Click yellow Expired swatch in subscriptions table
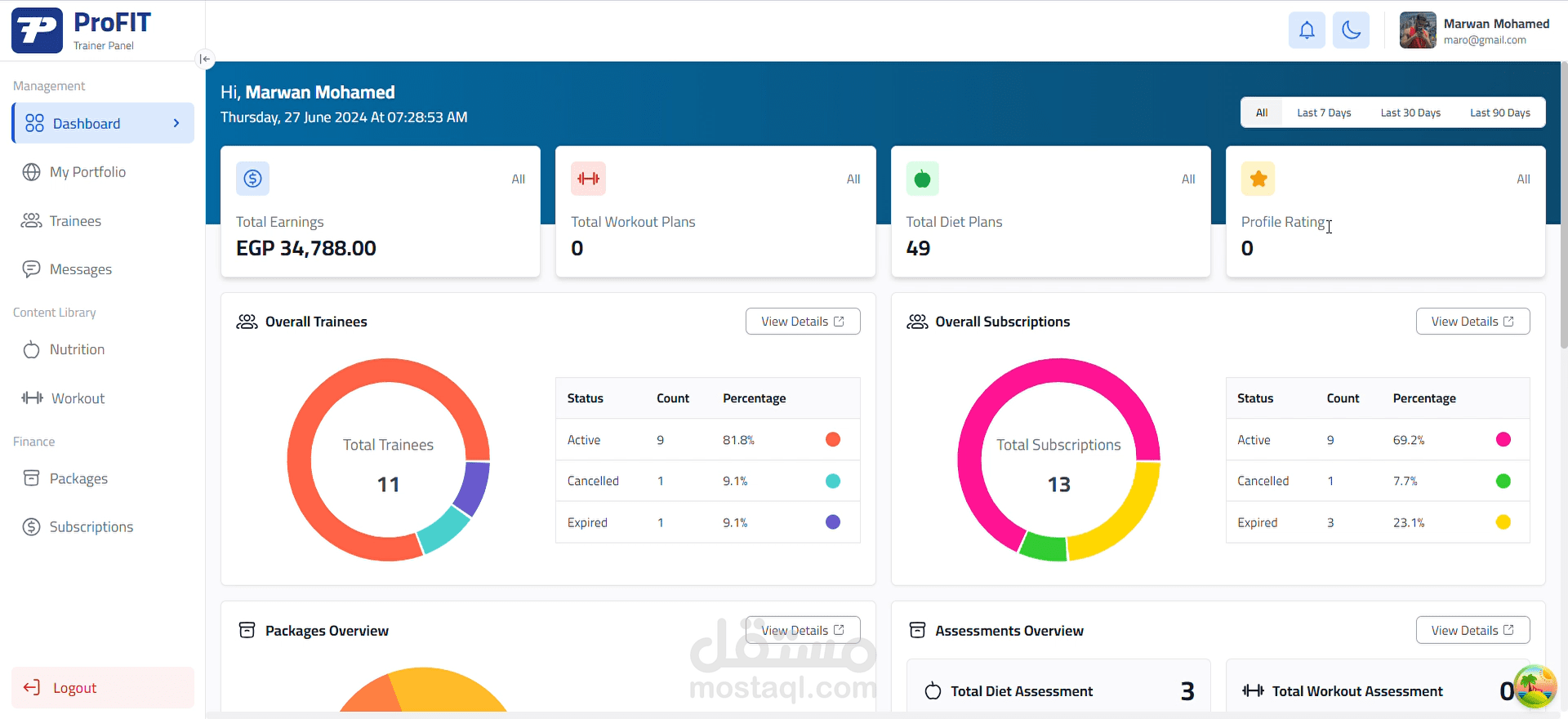Viewport: 1568px width, 719px height. tap(1503, 522)
